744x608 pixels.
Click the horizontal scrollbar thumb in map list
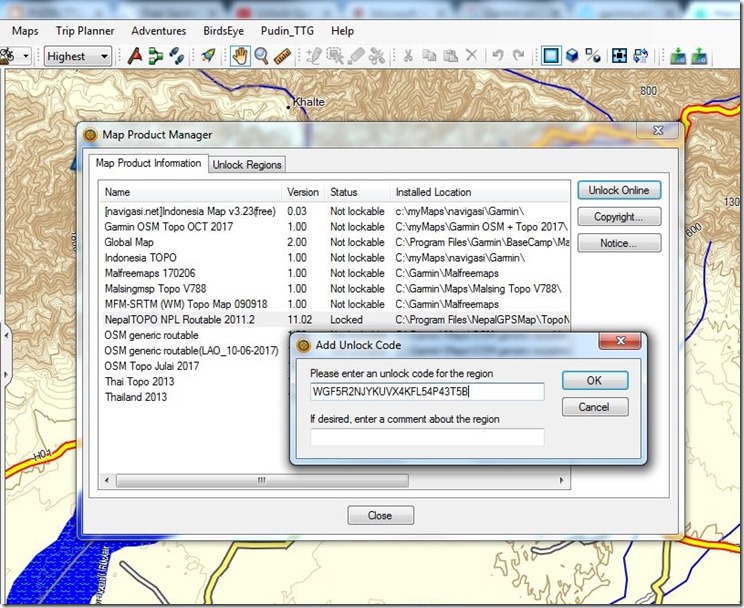pos(262,480)
